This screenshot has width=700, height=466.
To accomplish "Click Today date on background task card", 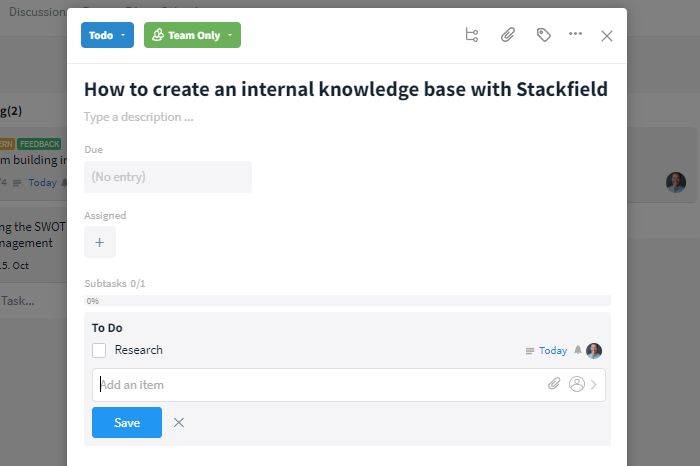I will point(43,183).
